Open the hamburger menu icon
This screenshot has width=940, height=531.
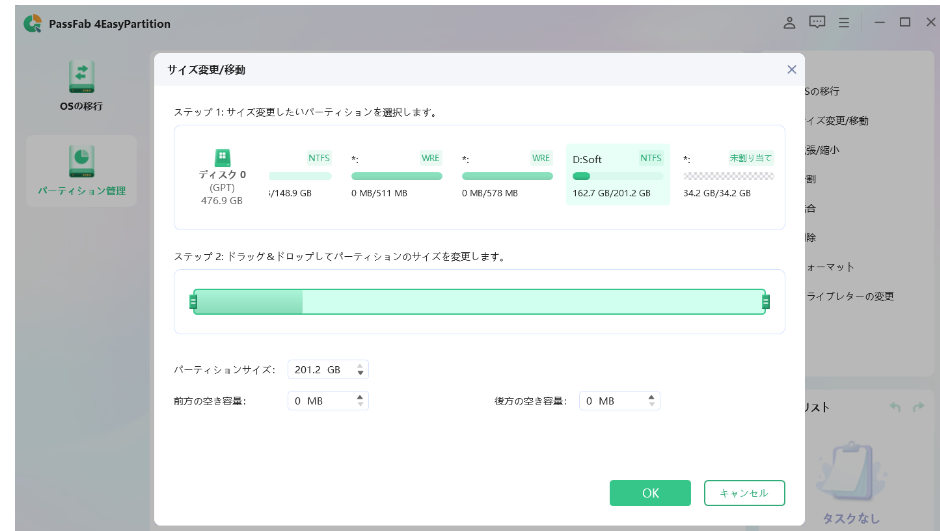pyautogui.click(x=844, y=22)
